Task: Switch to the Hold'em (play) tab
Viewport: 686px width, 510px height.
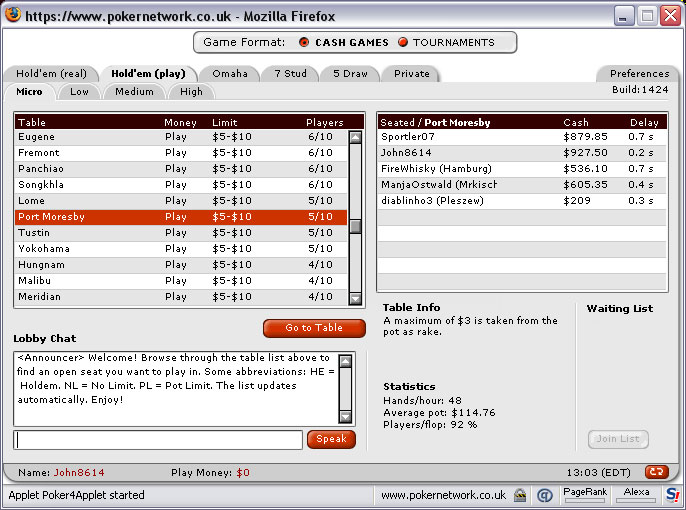Action: 148,73
